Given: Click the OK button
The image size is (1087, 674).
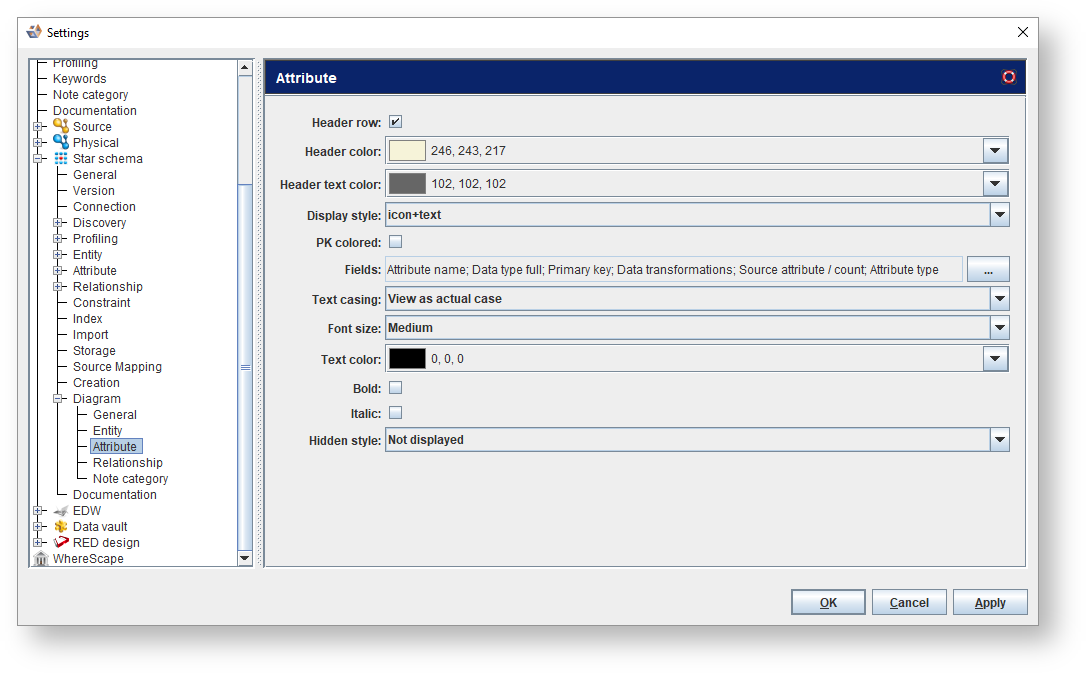Looking at the screenshot, I should tap(828, 603).
